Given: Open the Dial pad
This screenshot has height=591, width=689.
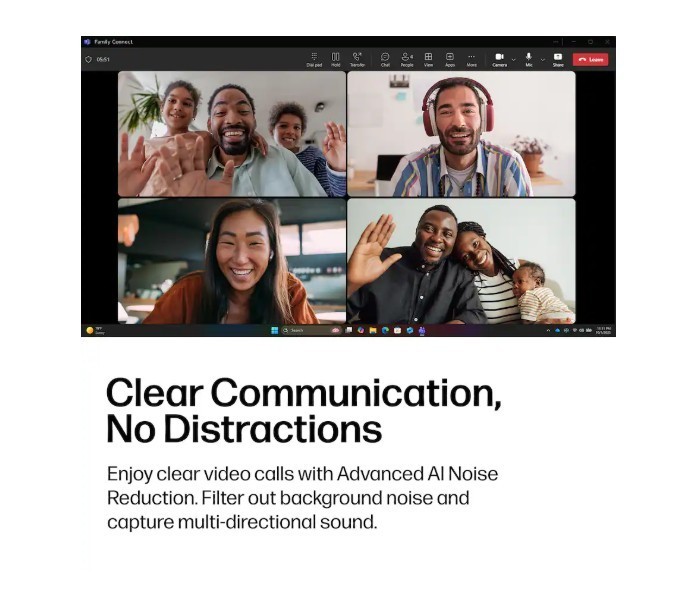Looking at the screenshot, I should tap(314, 59).
